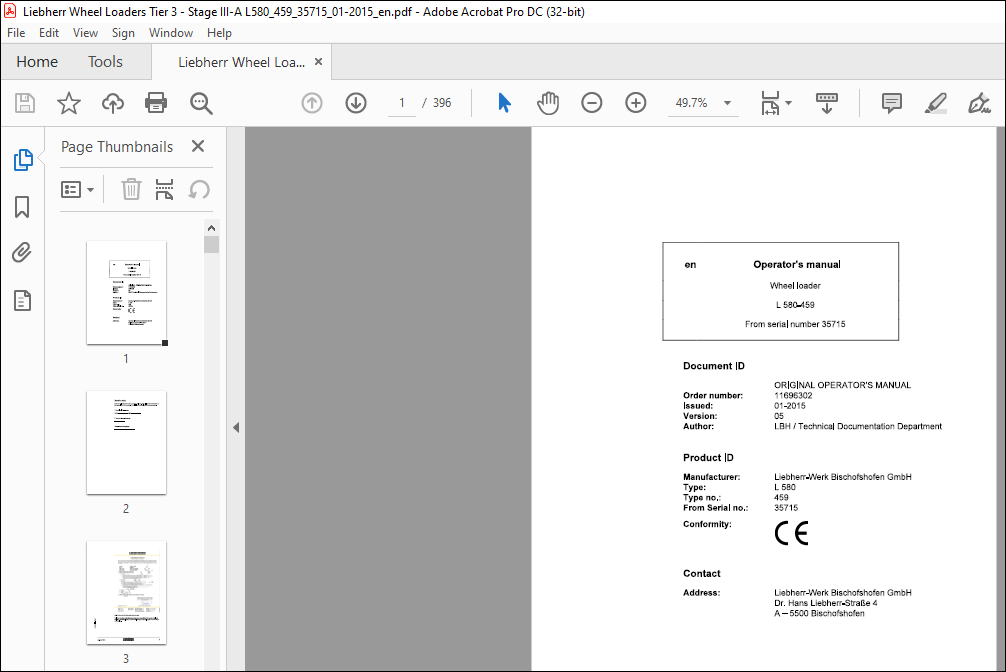Open the page fit options dropdown arrow
Image resolution: width=1006 pixels, height=672 pixels.
tap(789, 103)
